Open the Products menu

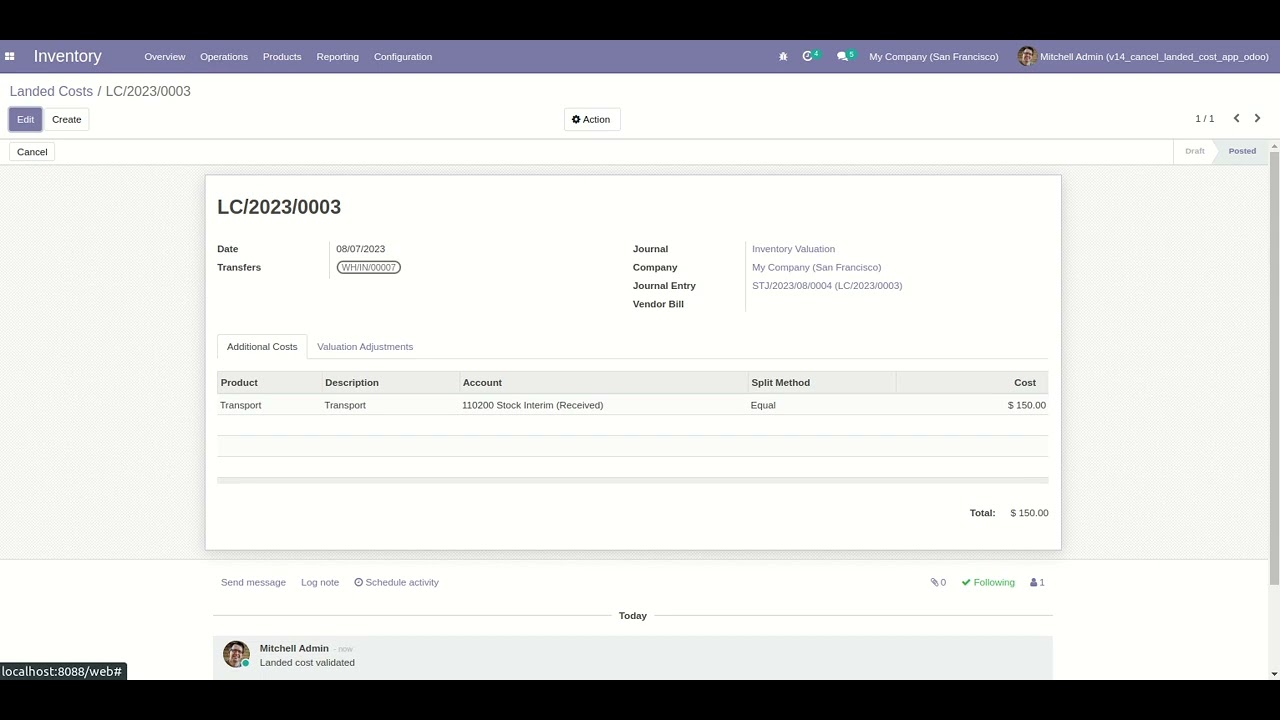282,57
